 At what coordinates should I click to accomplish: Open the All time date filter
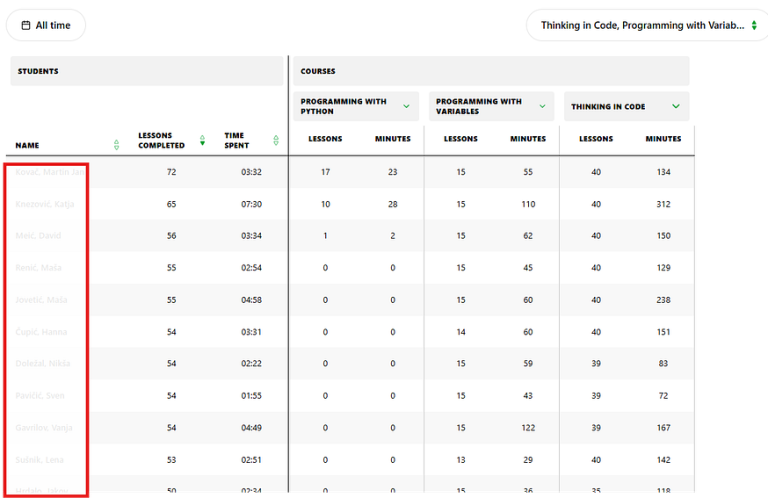[46, 25]
